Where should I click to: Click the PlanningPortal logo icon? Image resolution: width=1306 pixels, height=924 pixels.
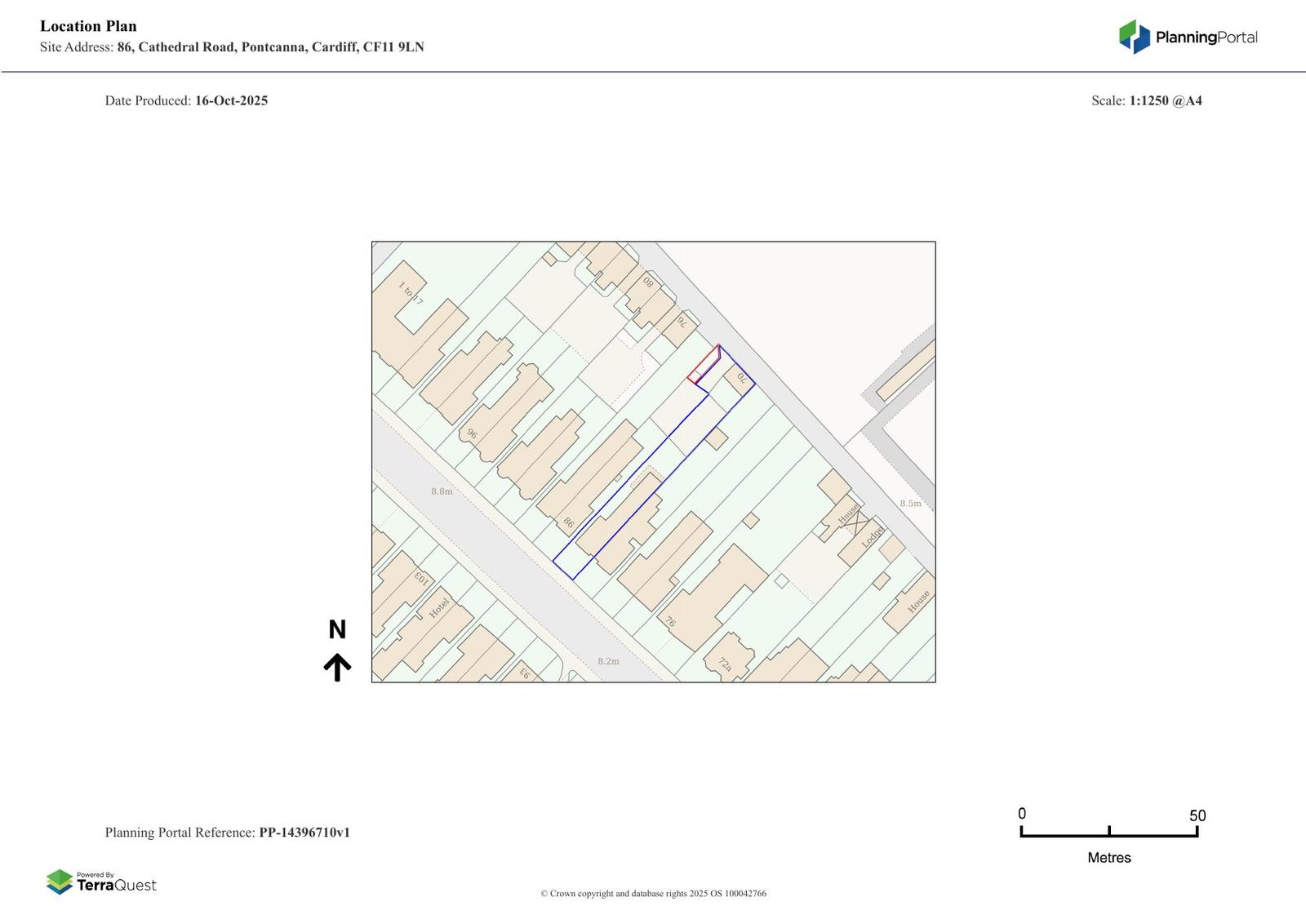[1134, 37]
